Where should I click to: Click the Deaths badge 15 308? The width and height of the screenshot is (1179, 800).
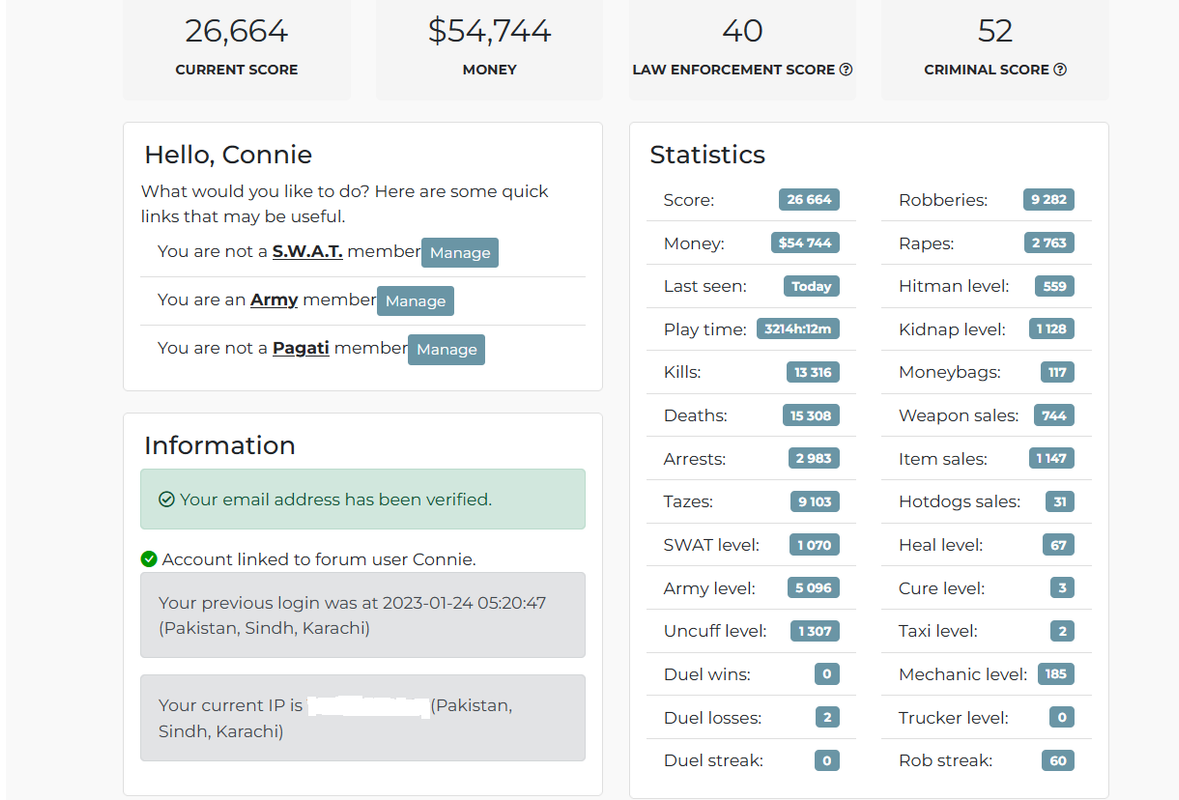click(811, 415)
